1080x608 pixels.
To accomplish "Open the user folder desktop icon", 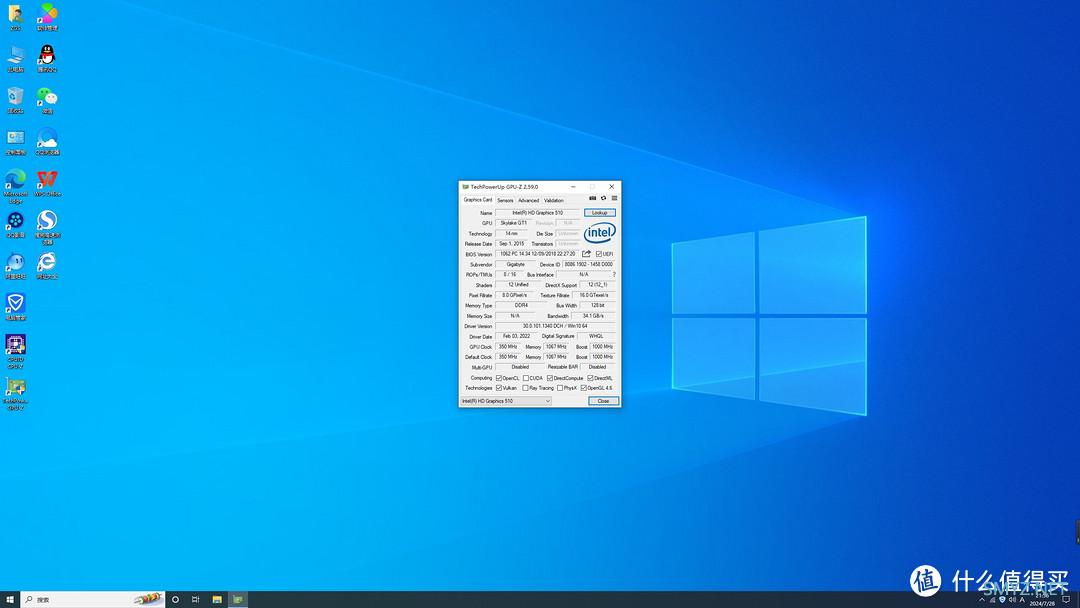I will click(x=15, y=17).
